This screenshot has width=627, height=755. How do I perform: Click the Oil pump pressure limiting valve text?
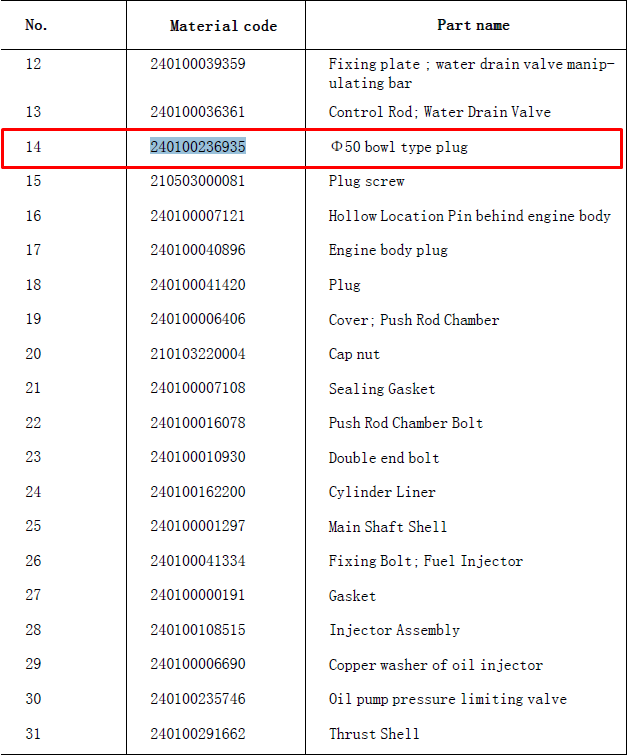click(448, 699)
